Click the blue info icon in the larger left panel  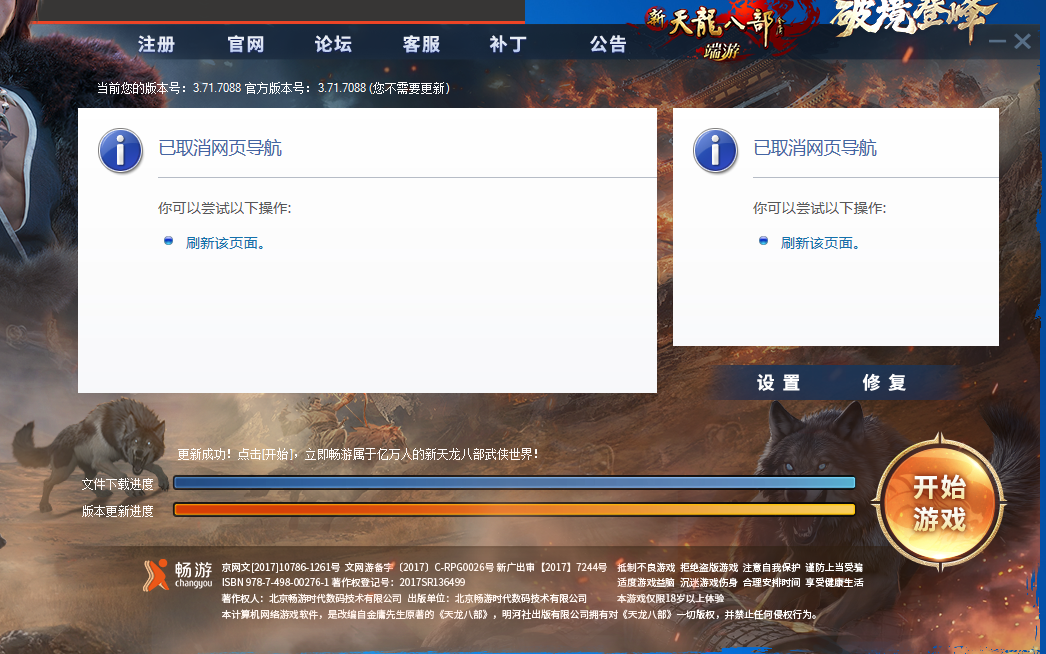point(120,150)
